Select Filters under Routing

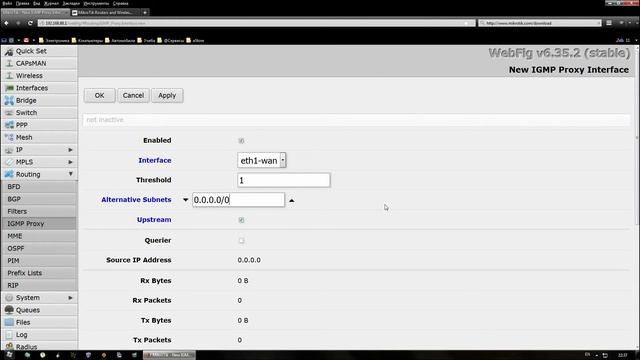39,211
